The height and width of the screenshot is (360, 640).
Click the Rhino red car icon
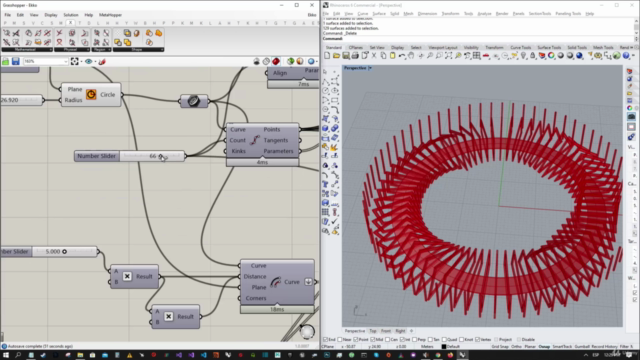pos(486,56)
